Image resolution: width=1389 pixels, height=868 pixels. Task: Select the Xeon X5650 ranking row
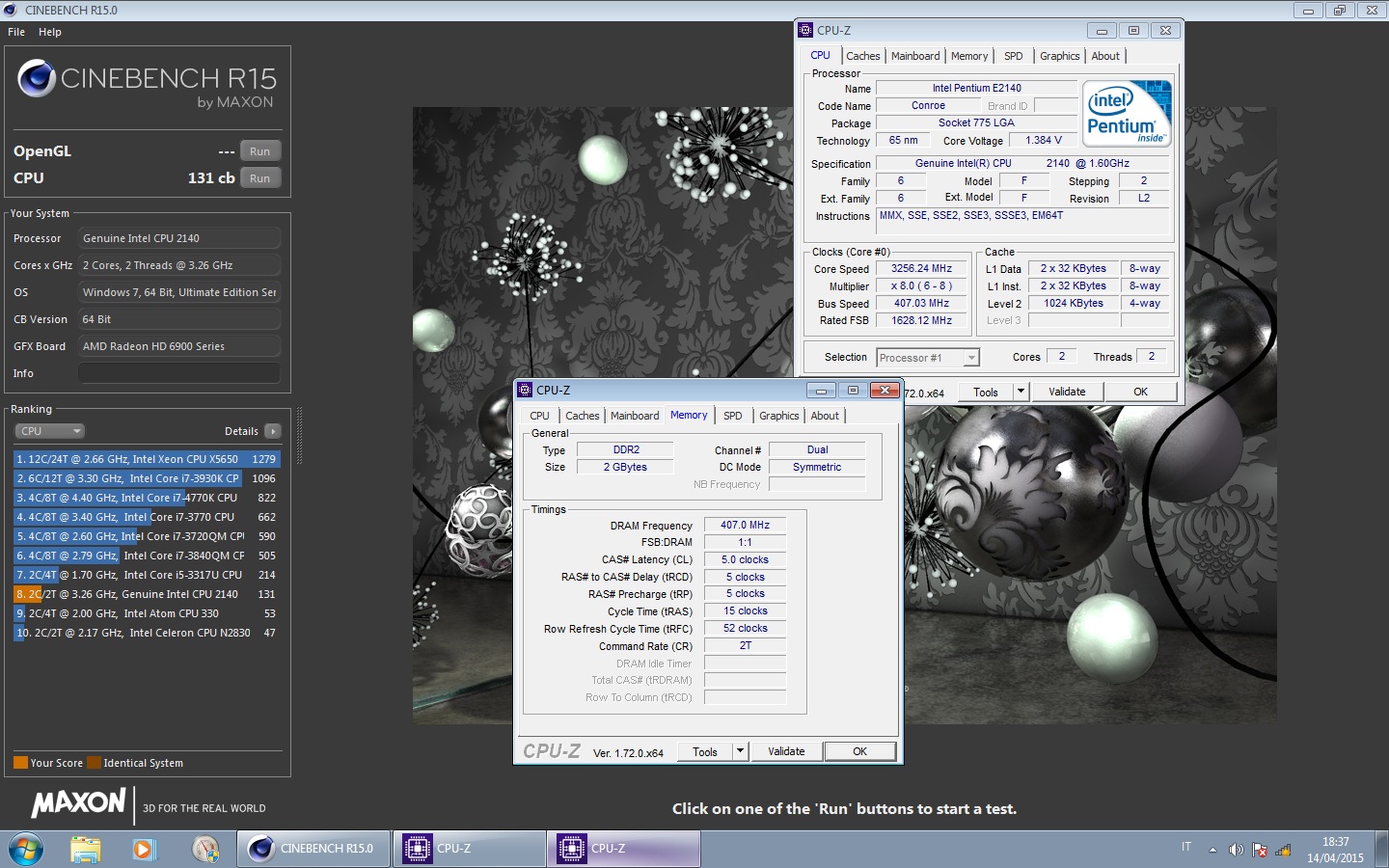point(146,459)
